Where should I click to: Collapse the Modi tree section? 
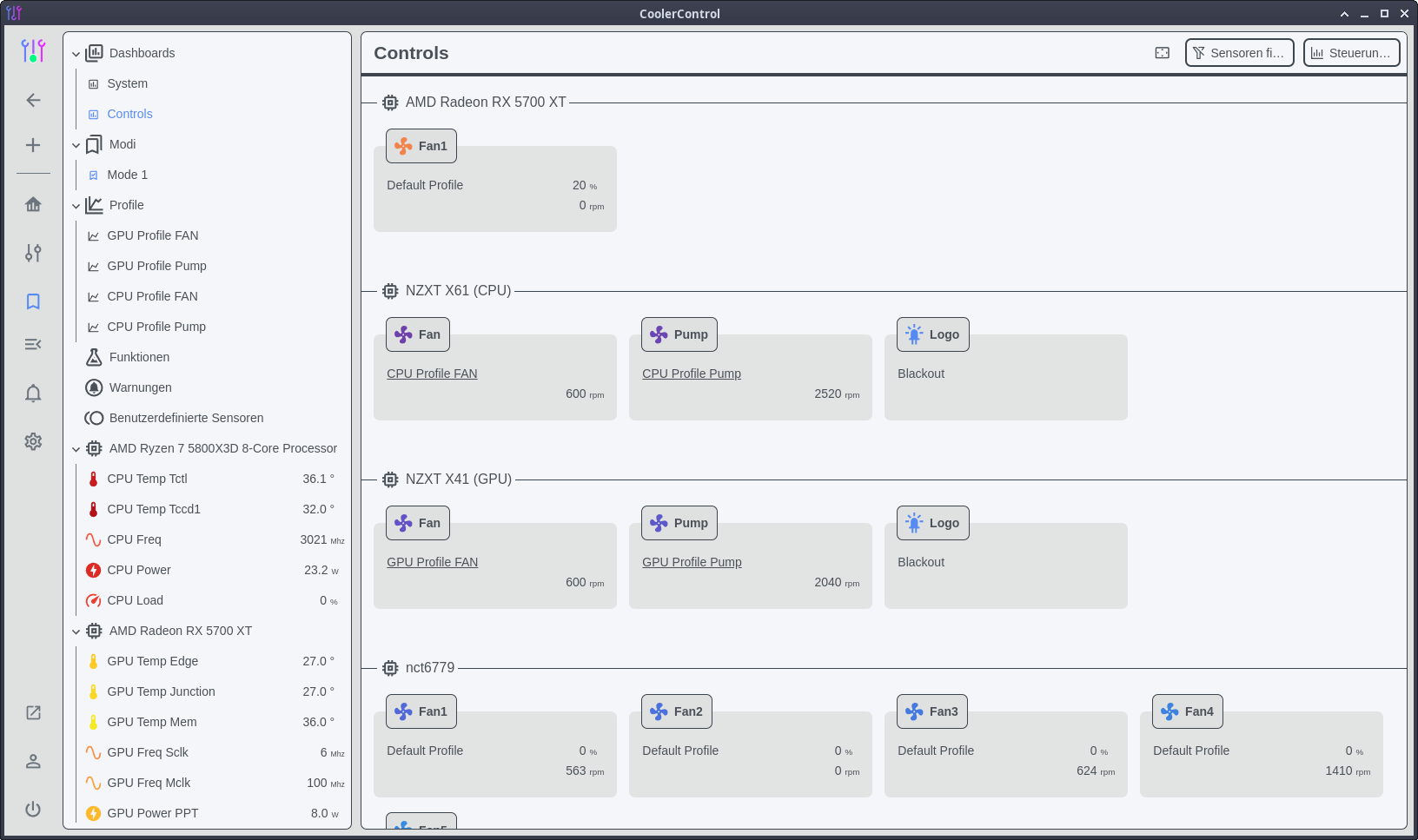point(76,145)
